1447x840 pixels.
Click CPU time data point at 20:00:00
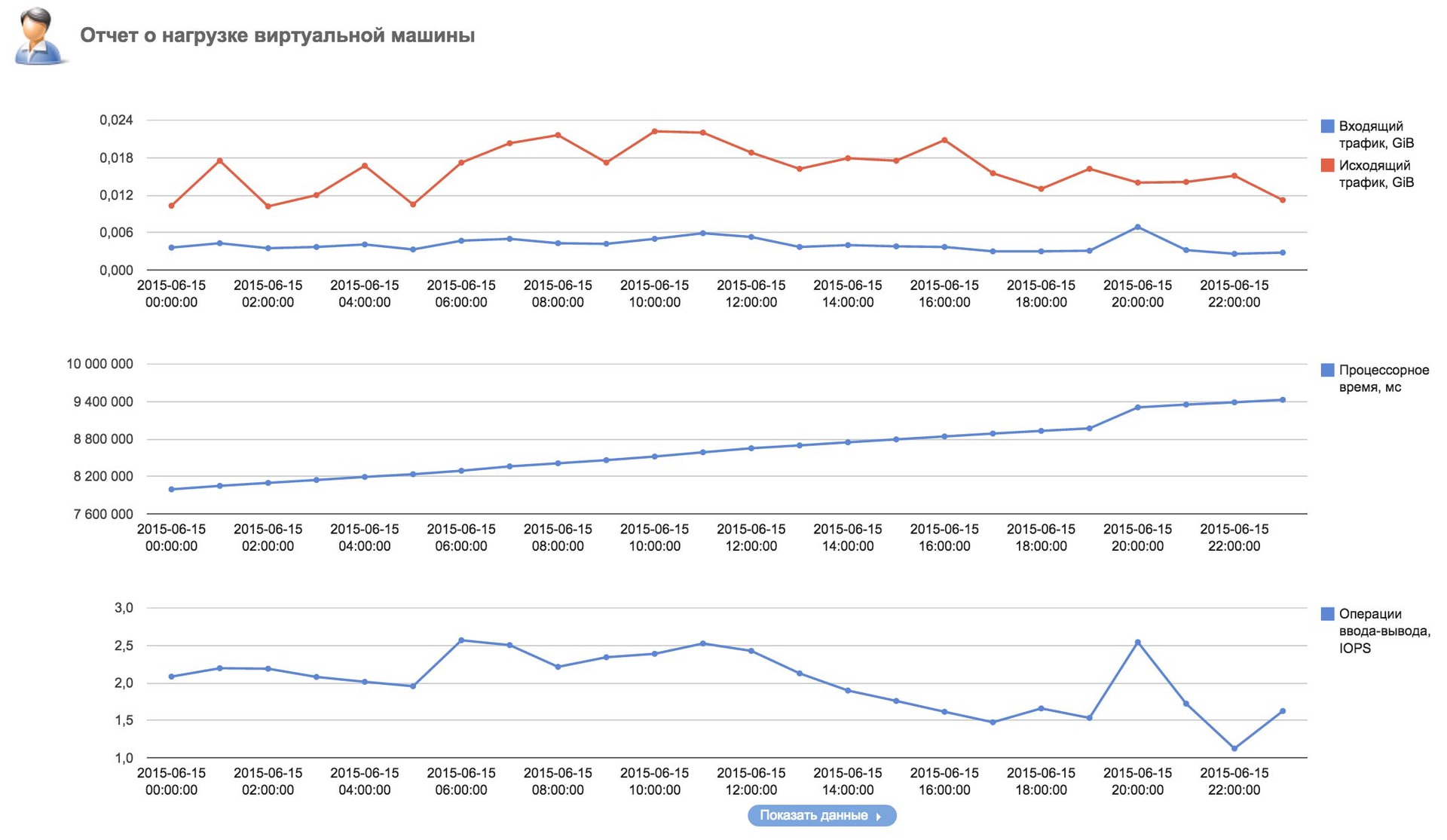pos(1137,408)
